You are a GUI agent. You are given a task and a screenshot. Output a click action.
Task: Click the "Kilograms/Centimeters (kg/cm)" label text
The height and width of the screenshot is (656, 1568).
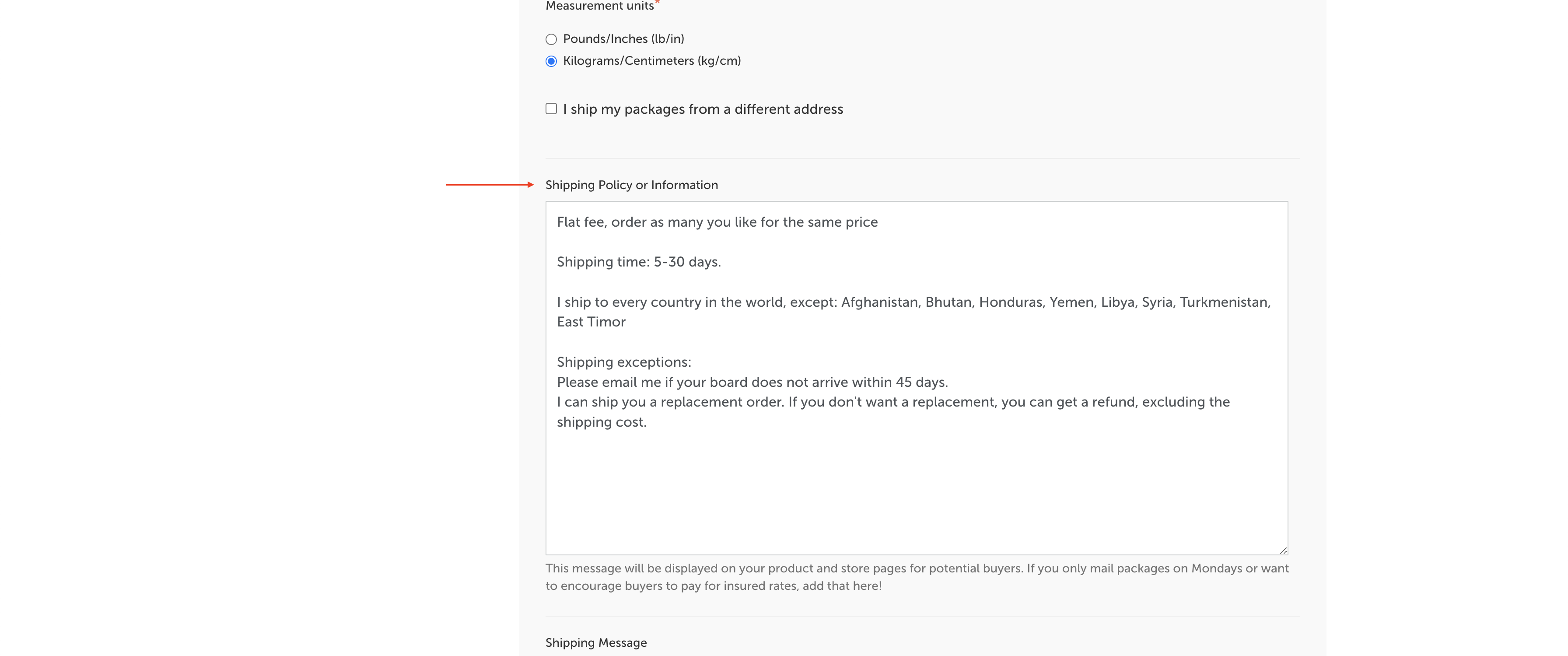click(x=651, y=61)
